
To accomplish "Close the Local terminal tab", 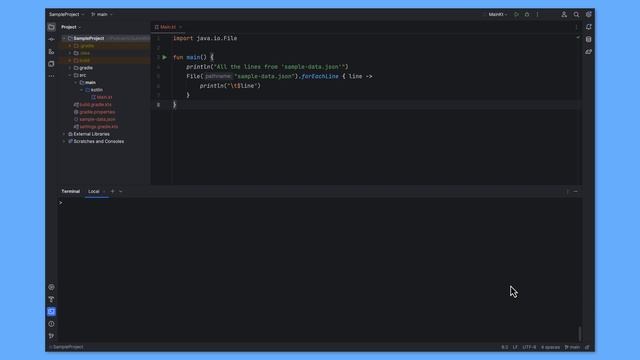I will (104, 191).
